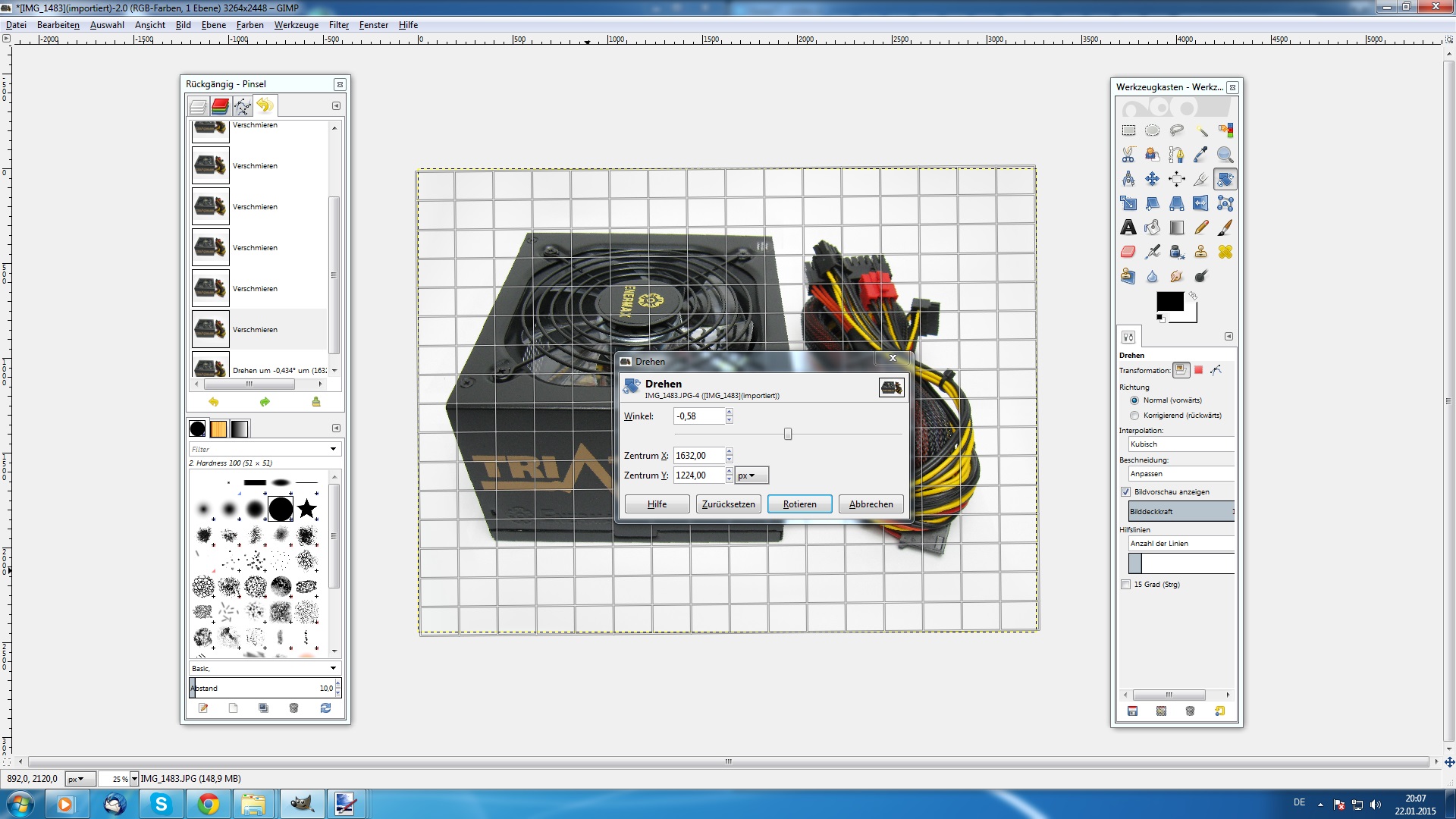The height and width of the screenshot is (819, 1456).
Task: Select the Paintbrush tool
Action: (x=1225, y=227)
